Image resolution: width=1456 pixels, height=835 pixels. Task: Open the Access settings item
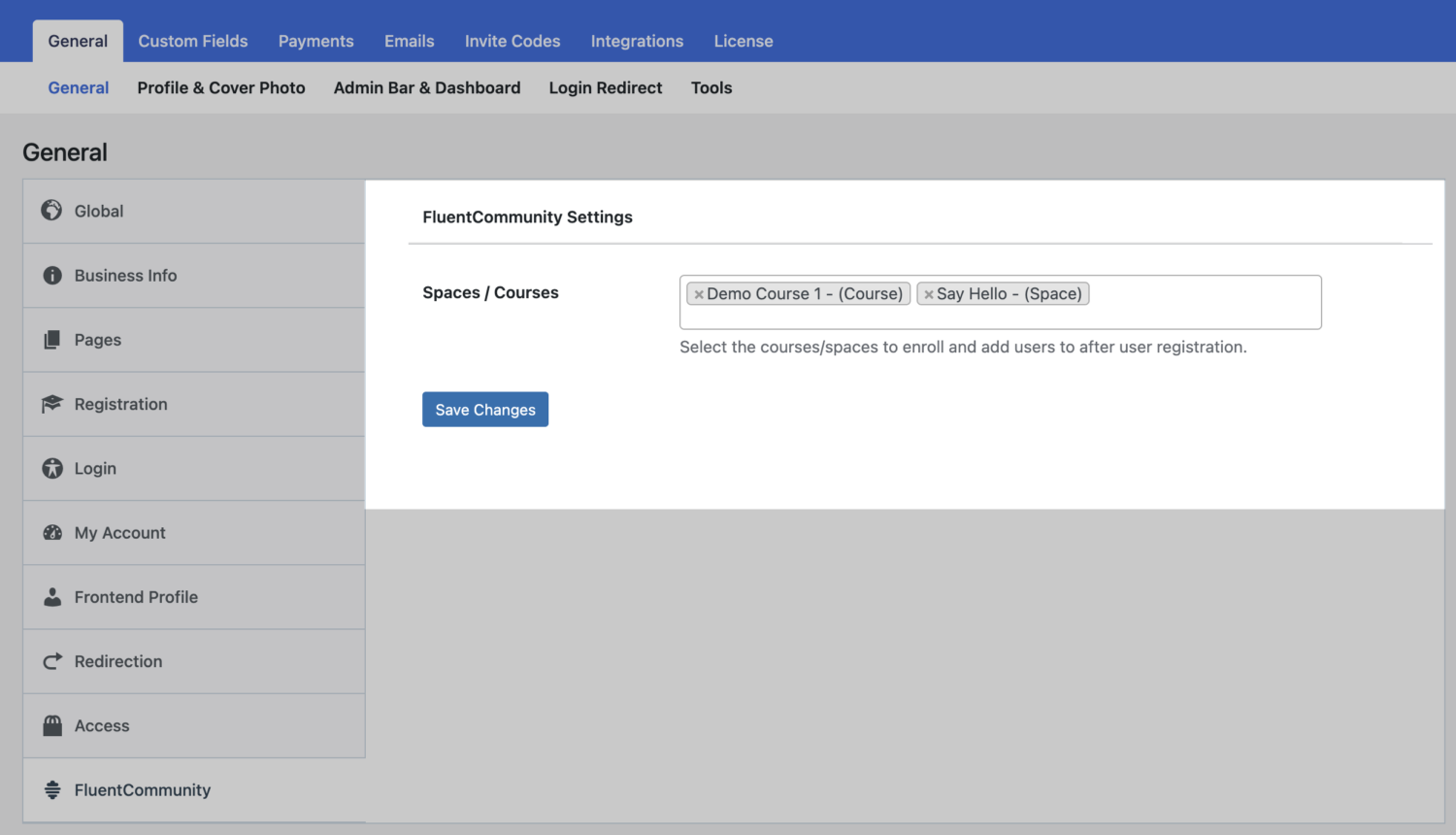(194, 725)
